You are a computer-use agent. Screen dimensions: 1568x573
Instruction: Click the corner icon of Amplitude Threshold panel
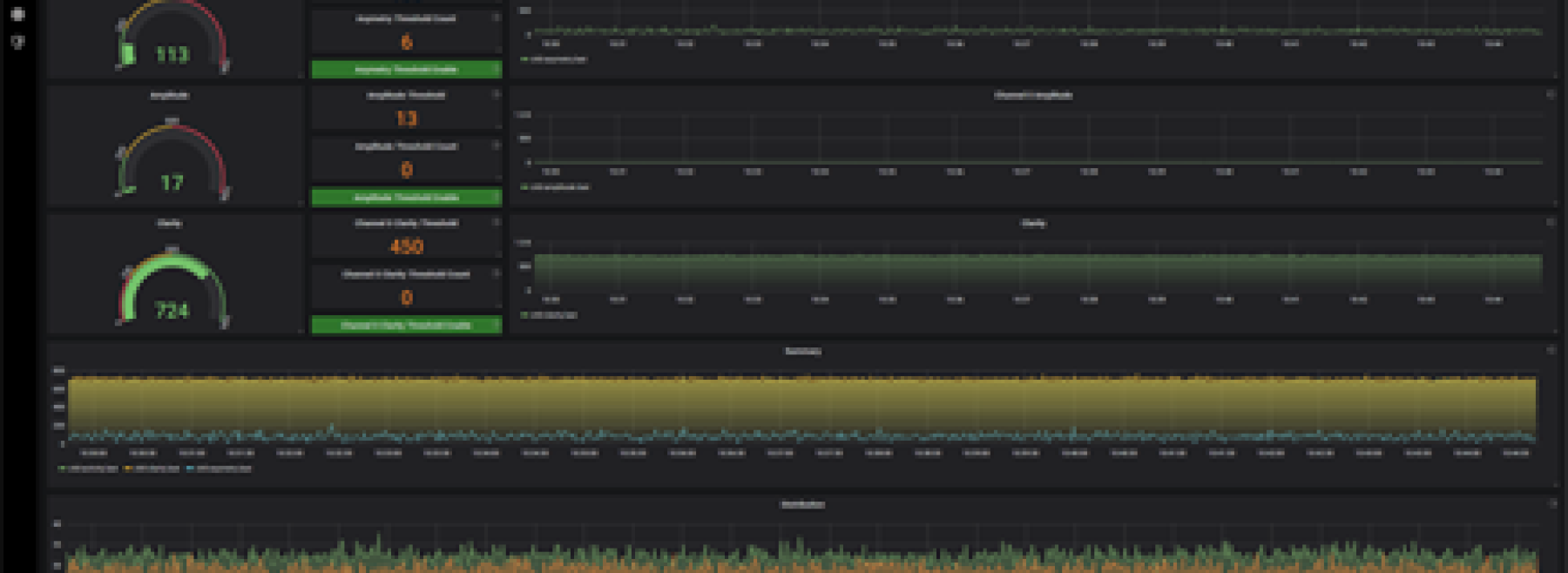click(x=497, y=94)
